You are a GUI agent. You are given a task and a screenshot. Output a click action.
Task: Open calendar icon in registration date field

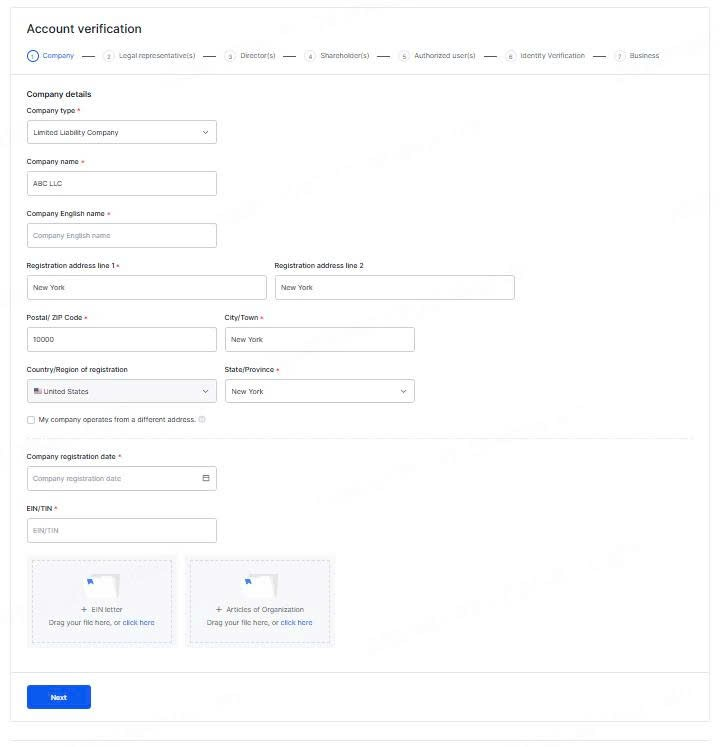click(x=206, y=478)
